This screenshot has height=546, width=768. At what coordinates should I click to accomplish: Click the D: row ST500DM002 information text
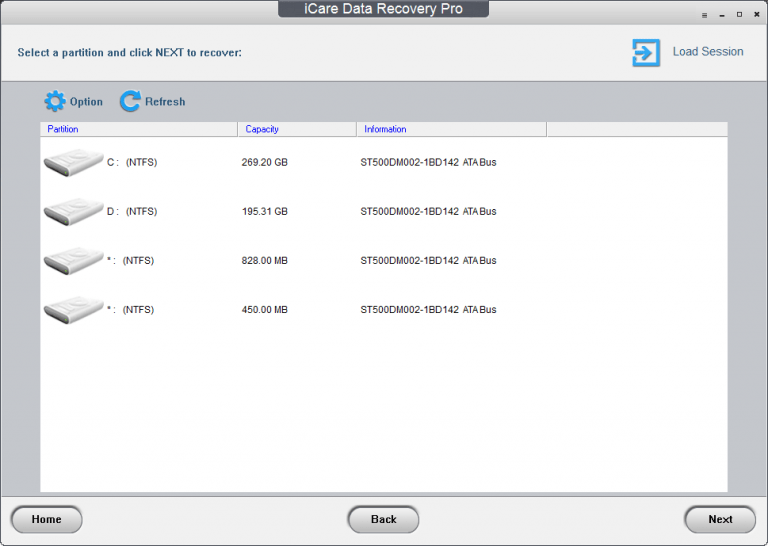(x=428, y=211)
